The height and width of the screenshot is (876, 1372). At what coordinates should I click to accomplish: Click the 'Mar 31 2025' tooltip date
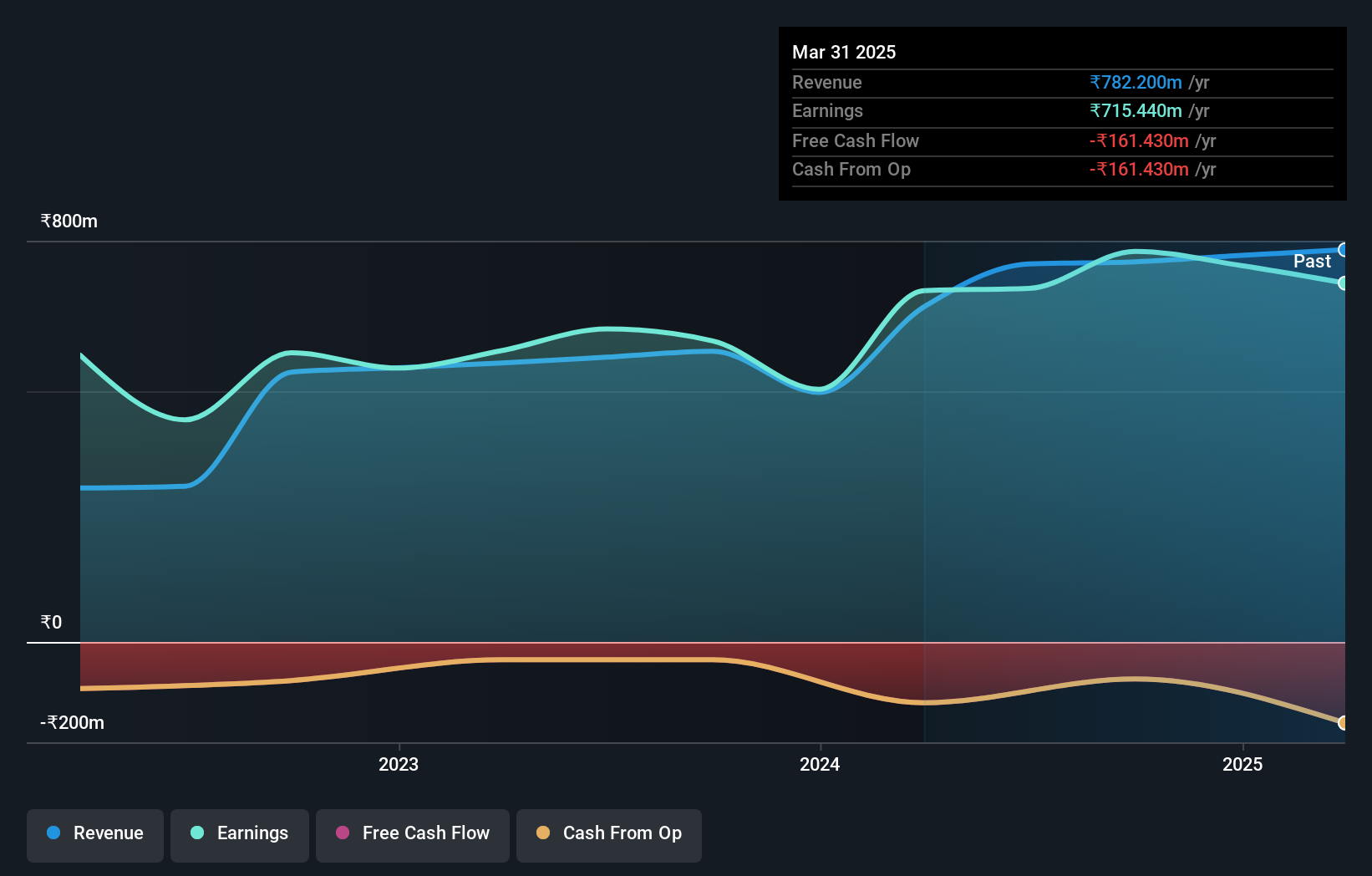pos(844,52)
